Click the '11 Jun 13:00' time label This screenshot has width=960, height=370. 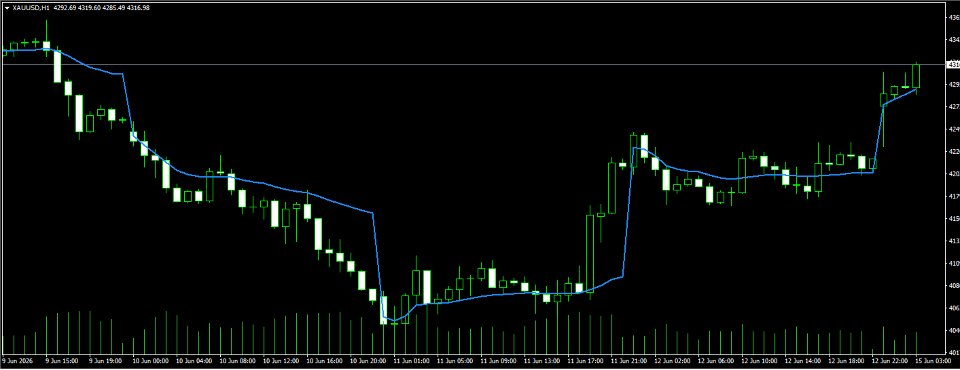(541, 361)
